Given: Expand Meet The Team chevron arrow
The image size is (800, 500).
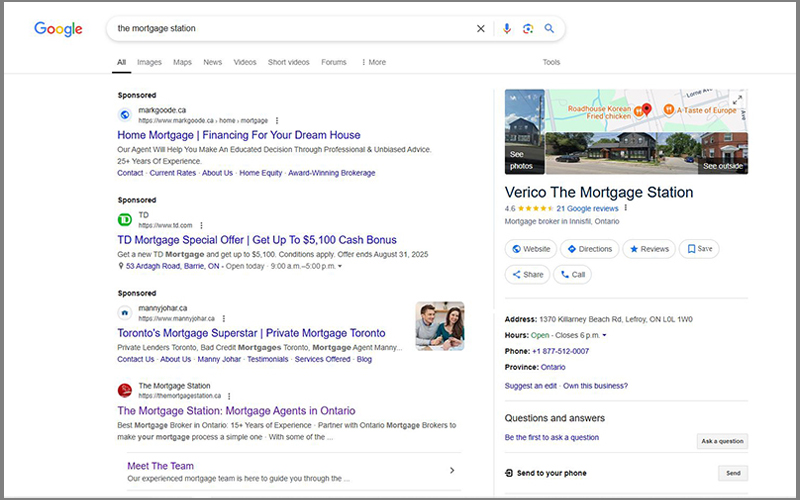Looking at the screenshot, I should click(452, 470).
